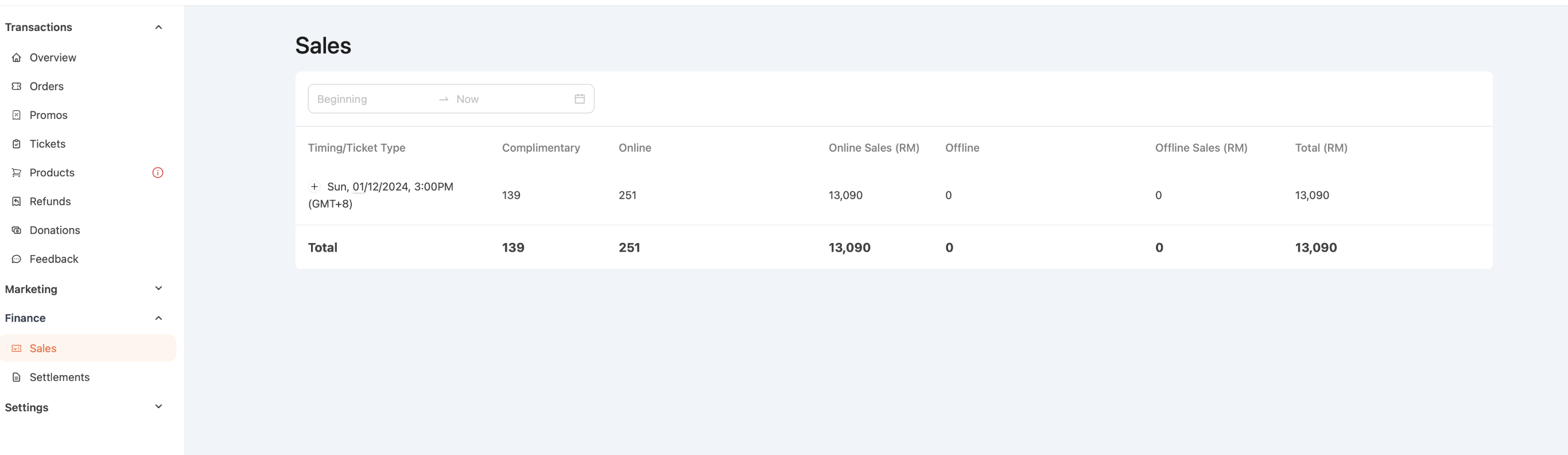This screenshot has height=455, width=1568.
Task: Click the Promos icon in sidebar
Action: [17, 115]
